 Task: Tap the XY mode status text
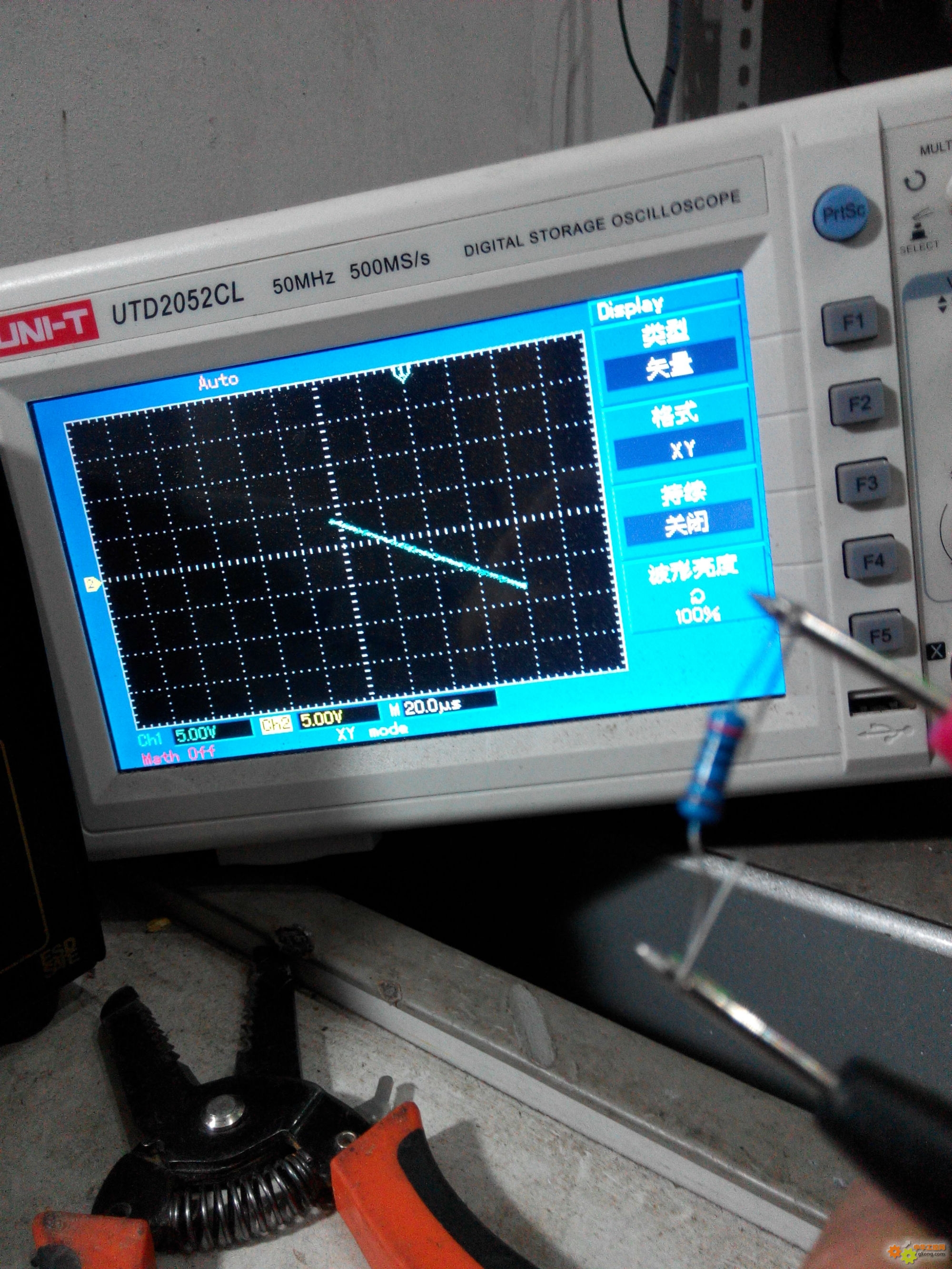pyautogui.click(x=372, y=732)
